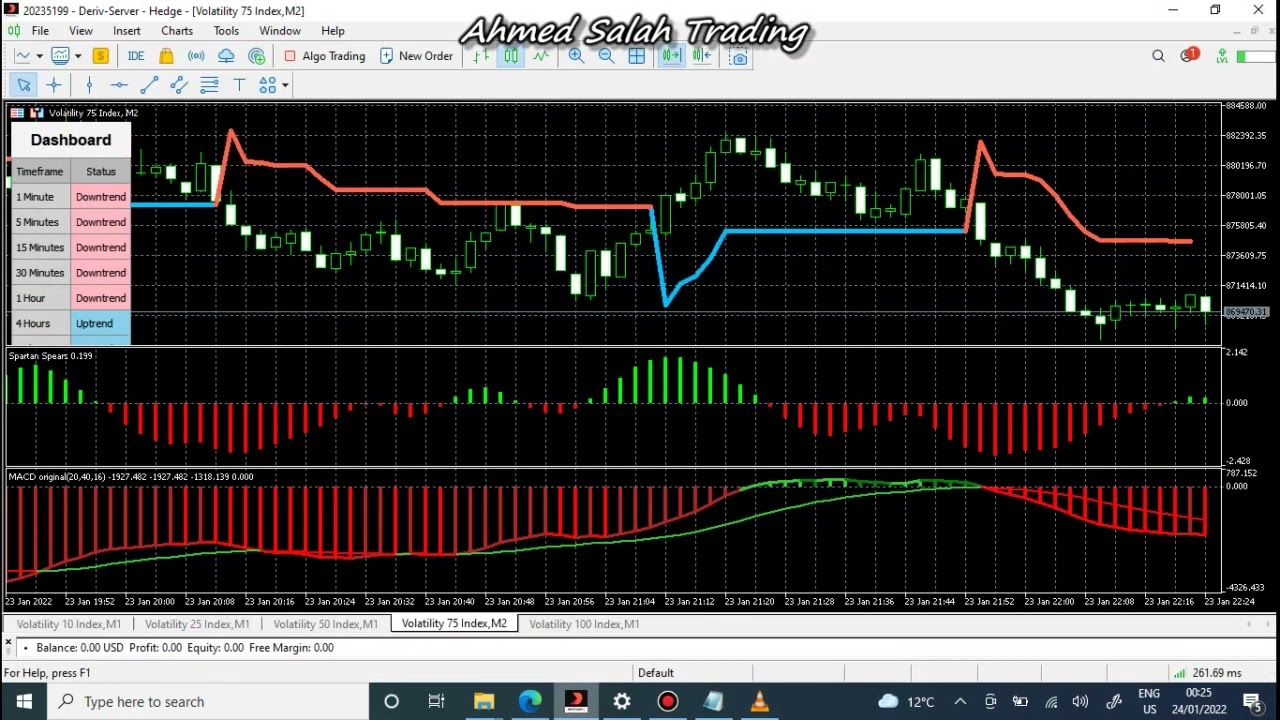1280x720 pixels.
Task: Click the Dashboard panel title
Action: pos(71,140)
